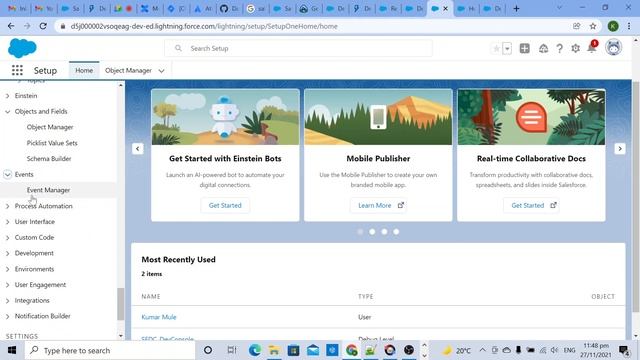Click the Mobile Publisher card image
The height and width of the screenshot is (360, 640).
click(378, 117)
